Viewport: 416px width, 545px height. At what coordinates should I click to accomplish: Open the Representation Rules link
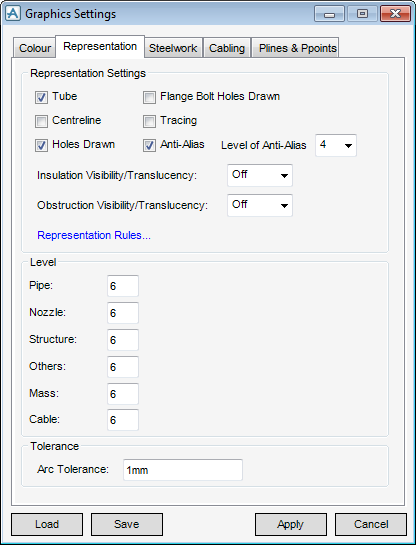(x=94, y=235)
